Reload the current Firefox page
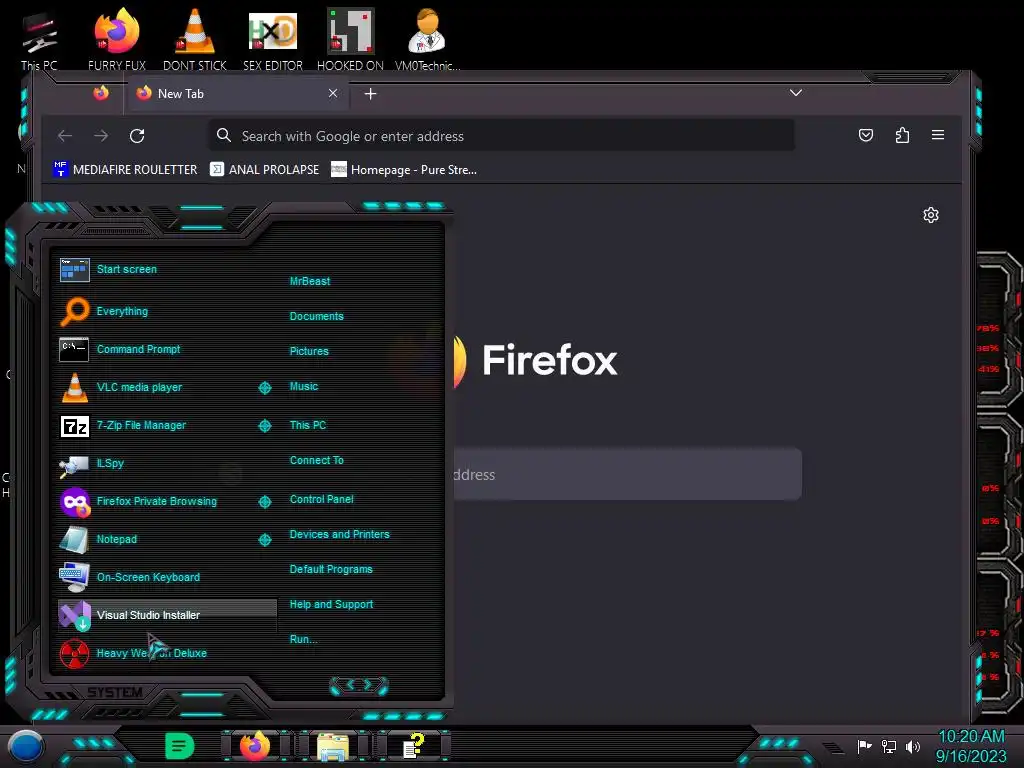The image size is (1024, 768). (x=137, y=136)
